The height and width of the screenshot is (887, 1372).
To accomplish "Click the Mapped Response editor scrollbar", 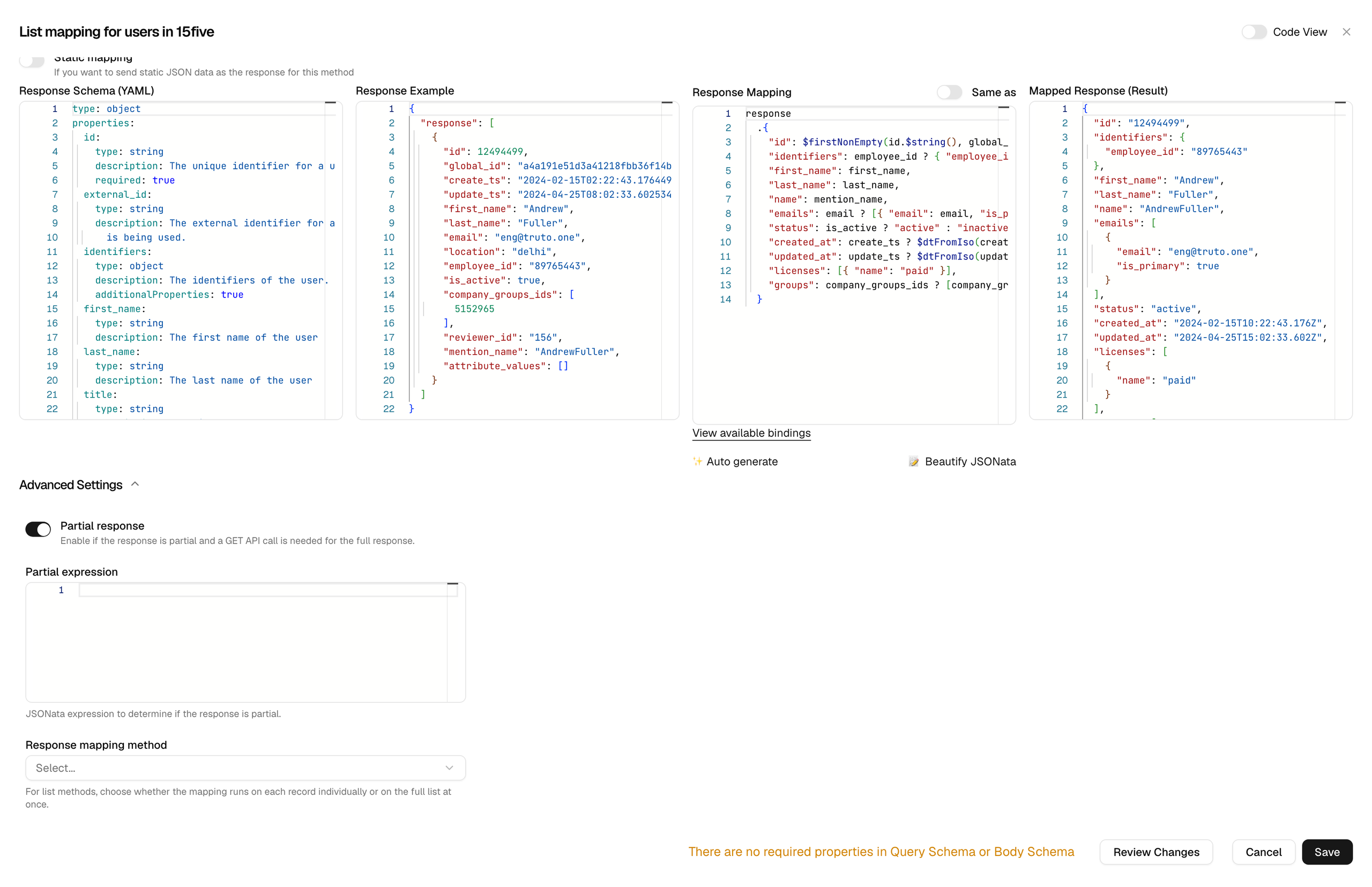I will pos(1340,260).
